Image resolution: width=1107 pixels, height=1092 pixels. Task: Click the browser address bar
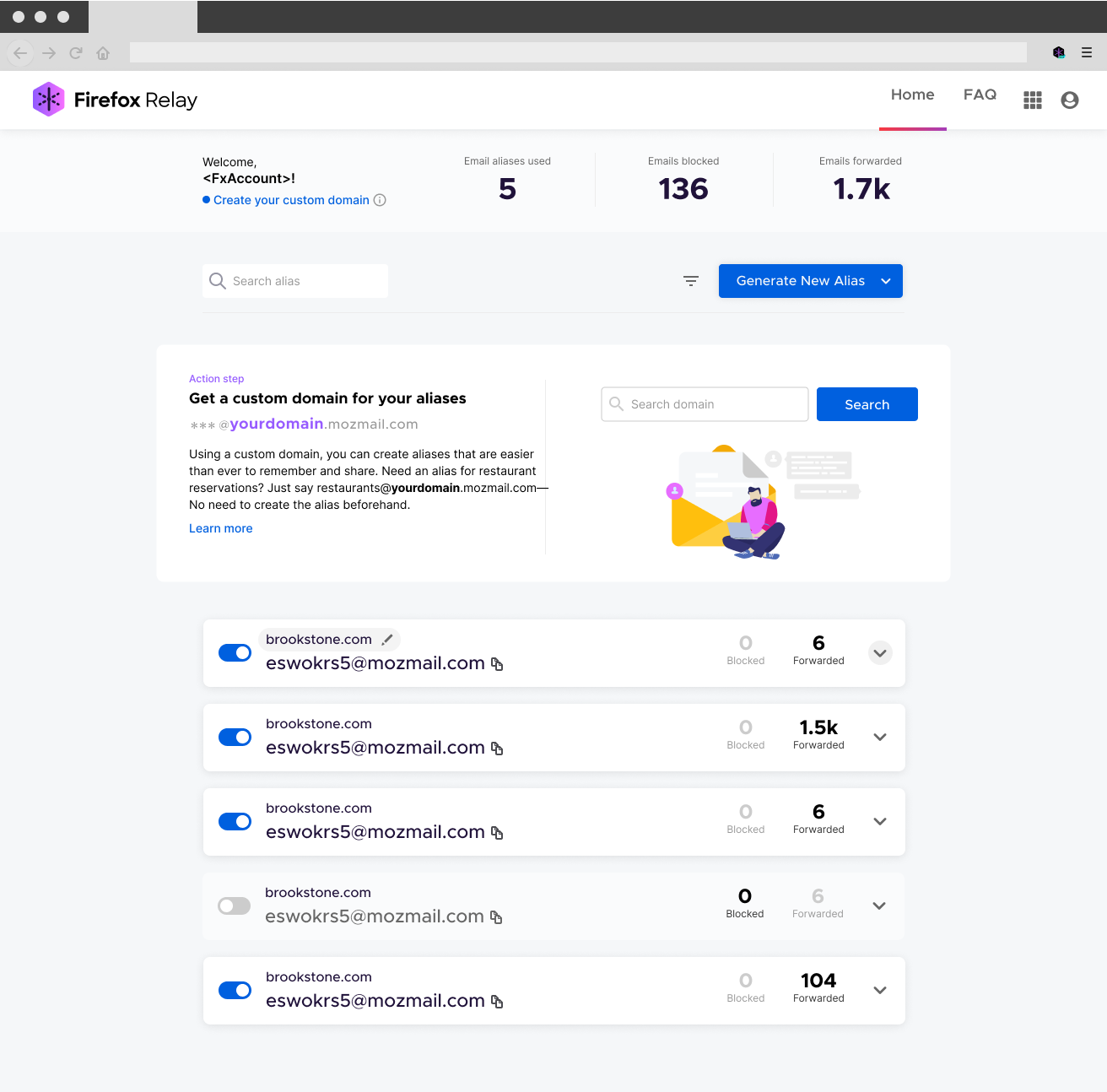click(x=578, y=52)
